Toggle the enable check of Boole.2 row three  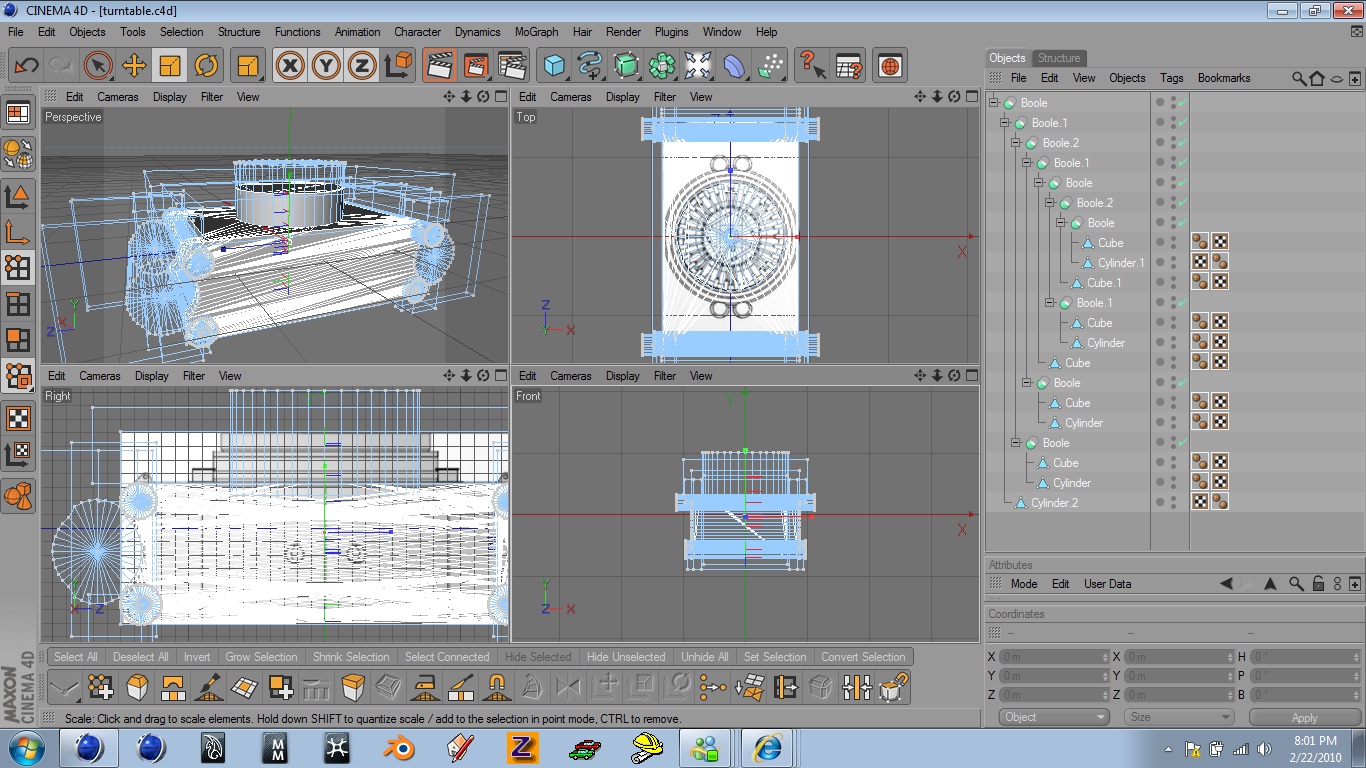pos(1183,142)
